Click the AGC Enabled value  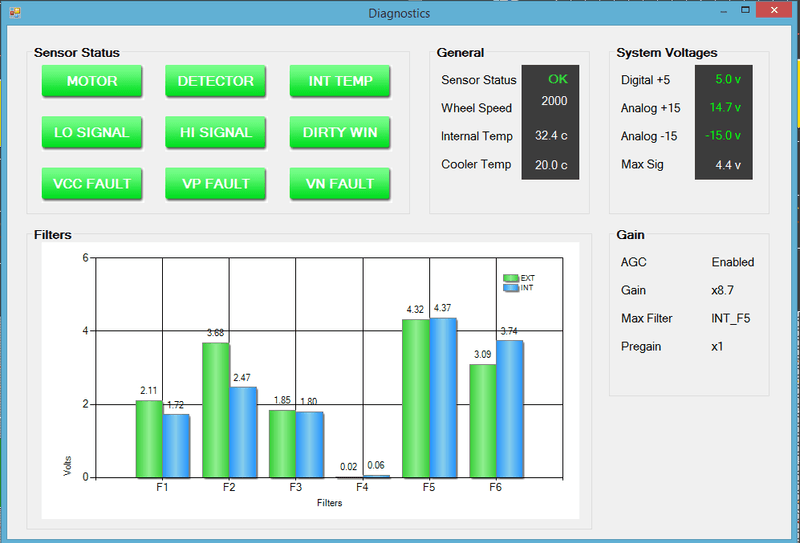(733, 262)
